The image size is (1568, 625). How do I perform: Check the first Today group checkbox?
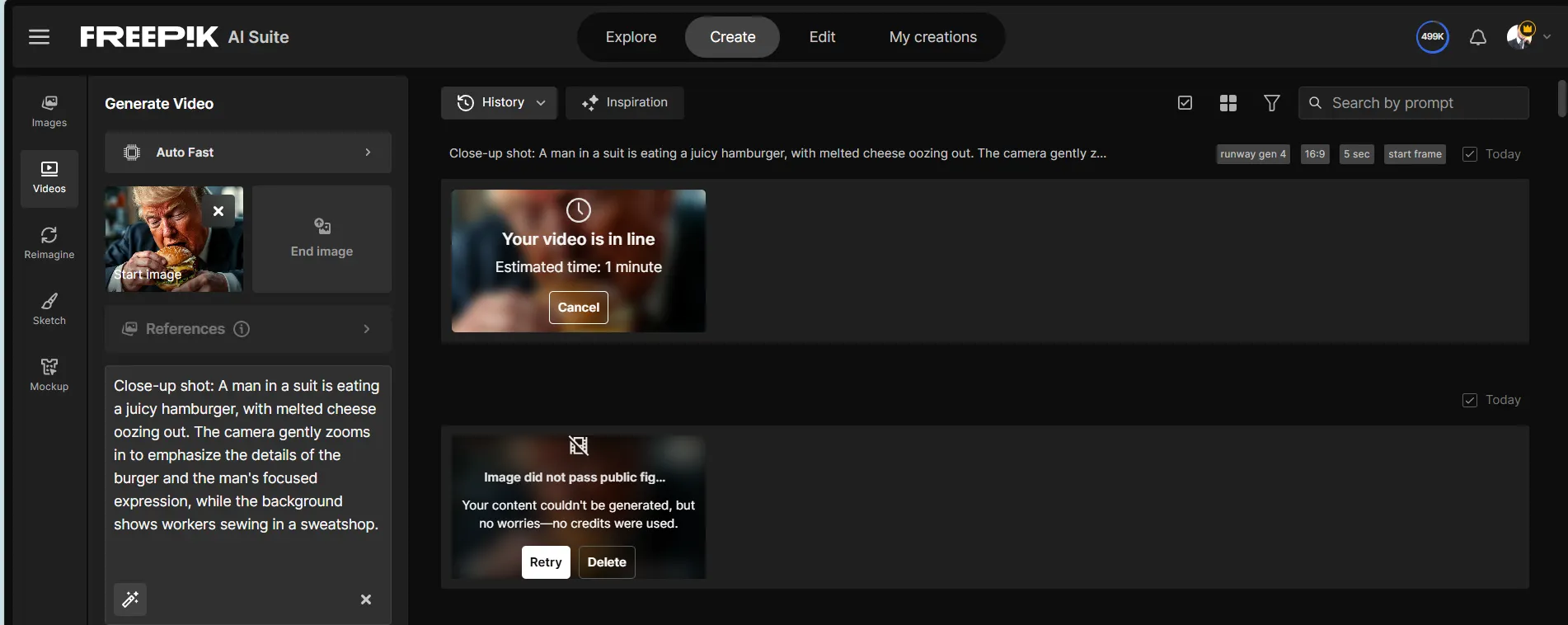pyautogui.click(x=1469, y=154)
